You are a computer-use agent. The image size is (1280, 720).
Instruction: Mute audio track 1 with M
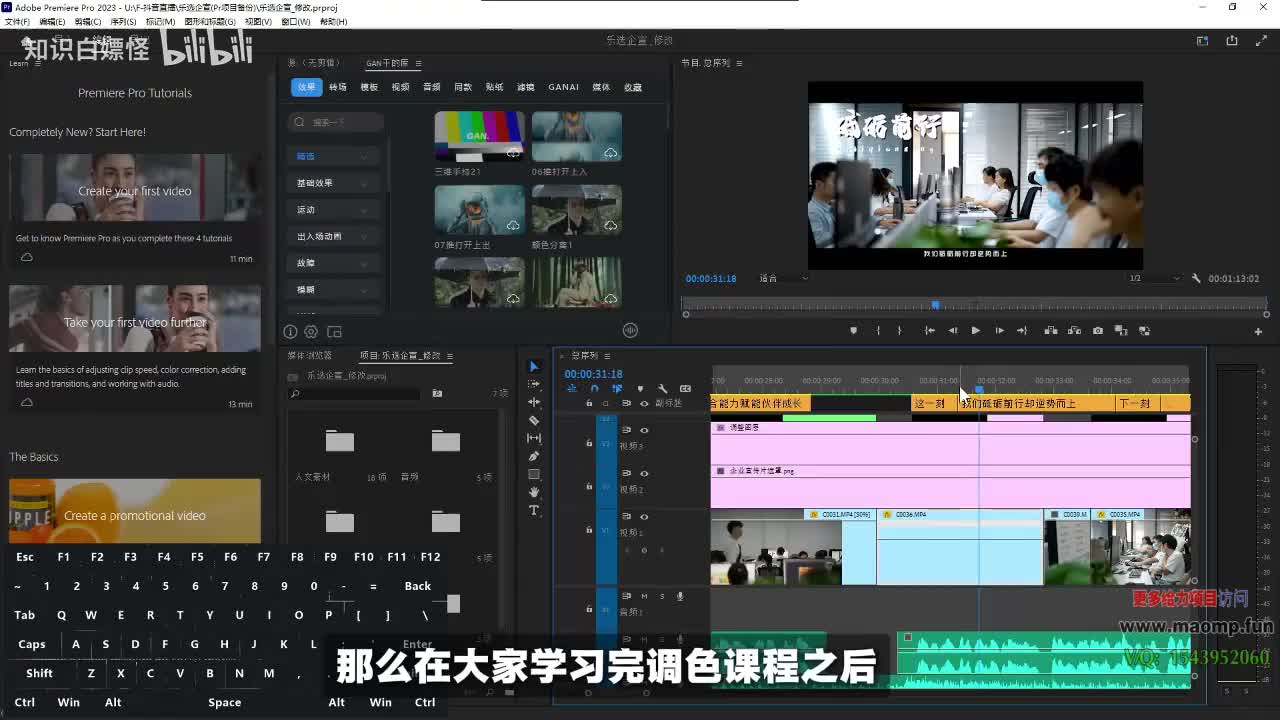click(644, 596)
